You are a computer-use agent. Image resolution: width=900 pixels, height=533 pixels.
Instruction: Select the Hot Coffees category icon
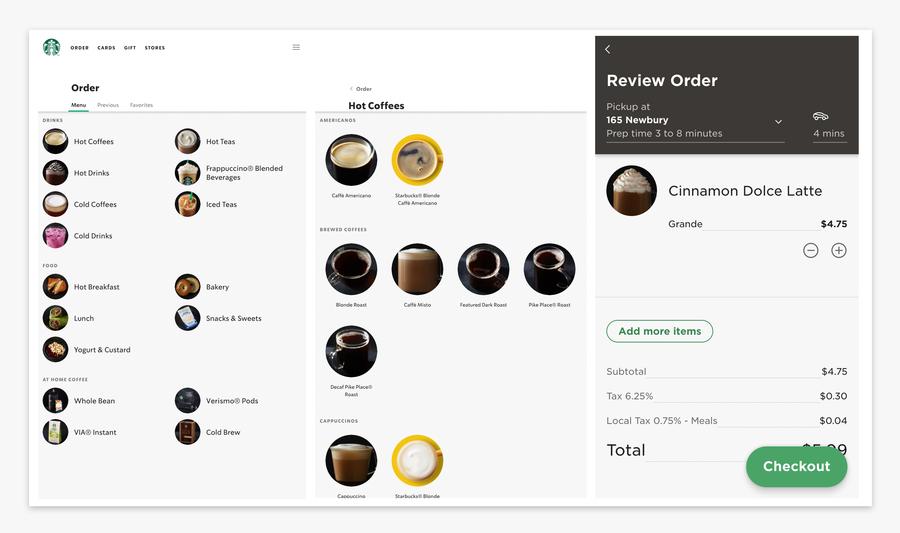pyautogui.click(x=55, y=141)
